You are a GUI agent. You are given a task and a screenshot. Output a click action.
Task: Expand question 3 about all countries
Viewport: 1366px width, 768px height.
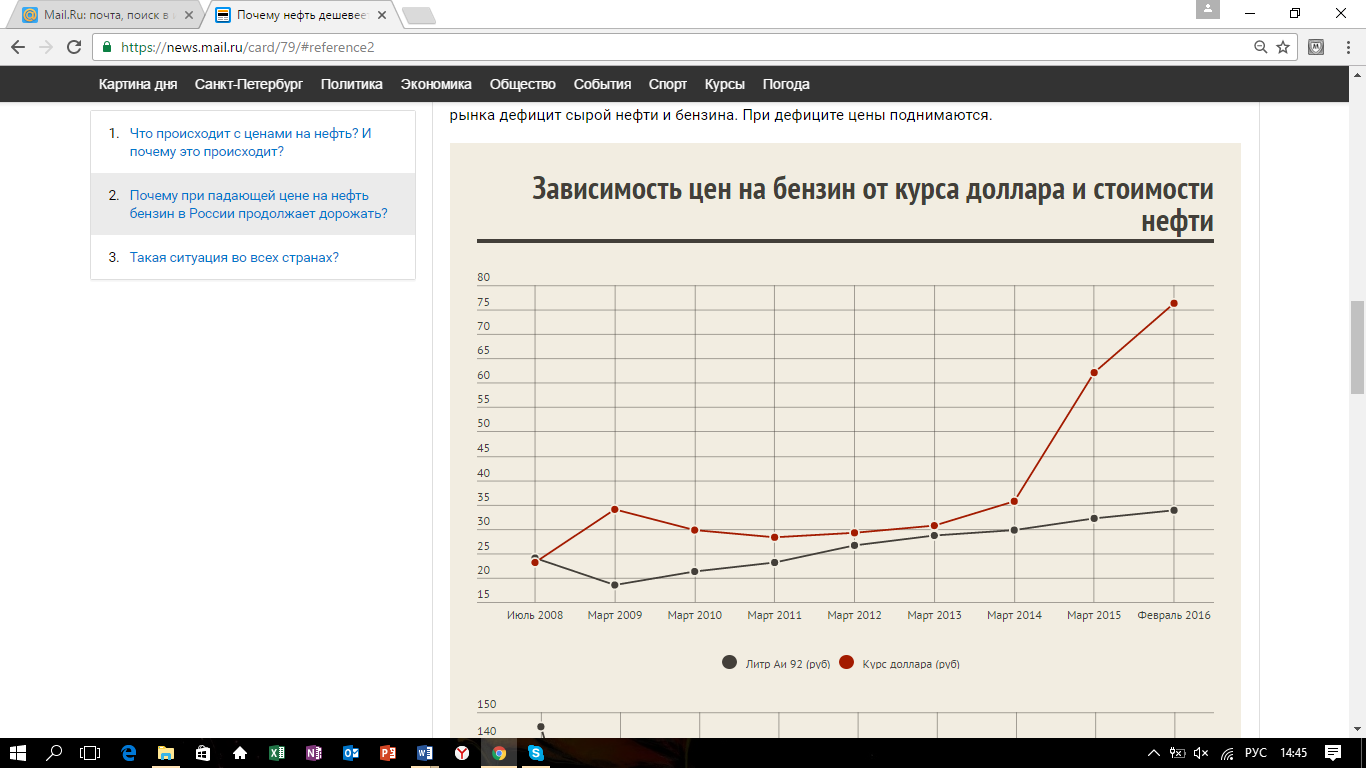click(x=234, y=257)
